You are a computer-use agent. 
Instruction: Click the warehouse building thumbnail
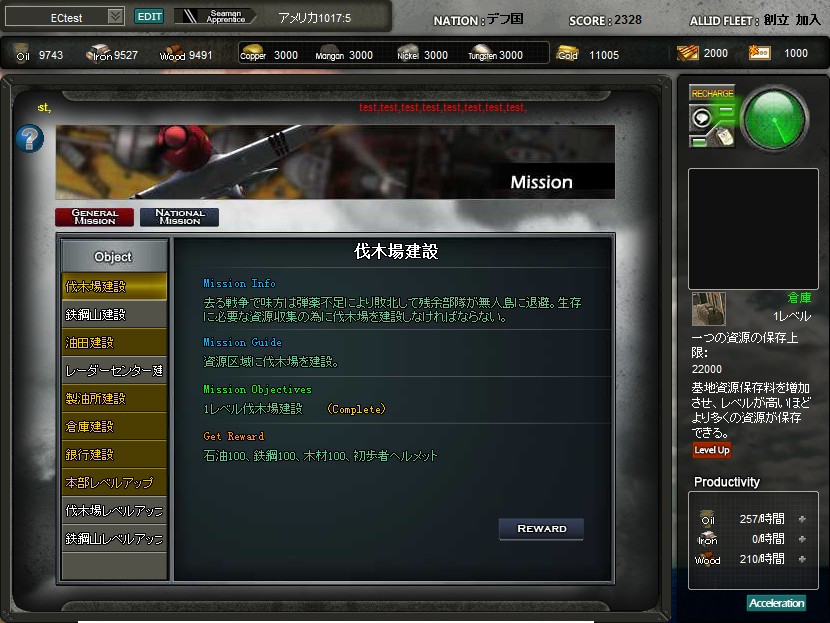coord(708,309)
